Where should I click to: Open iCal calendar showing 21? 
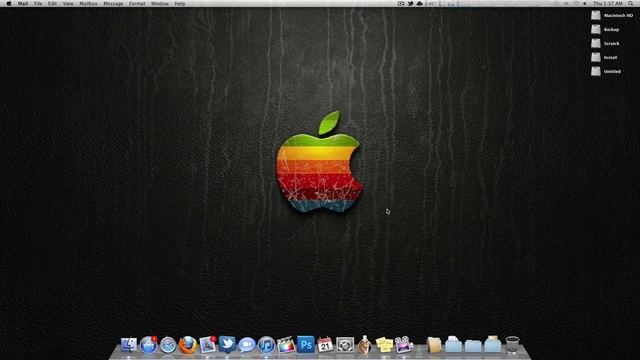click(x=325, y=345)
